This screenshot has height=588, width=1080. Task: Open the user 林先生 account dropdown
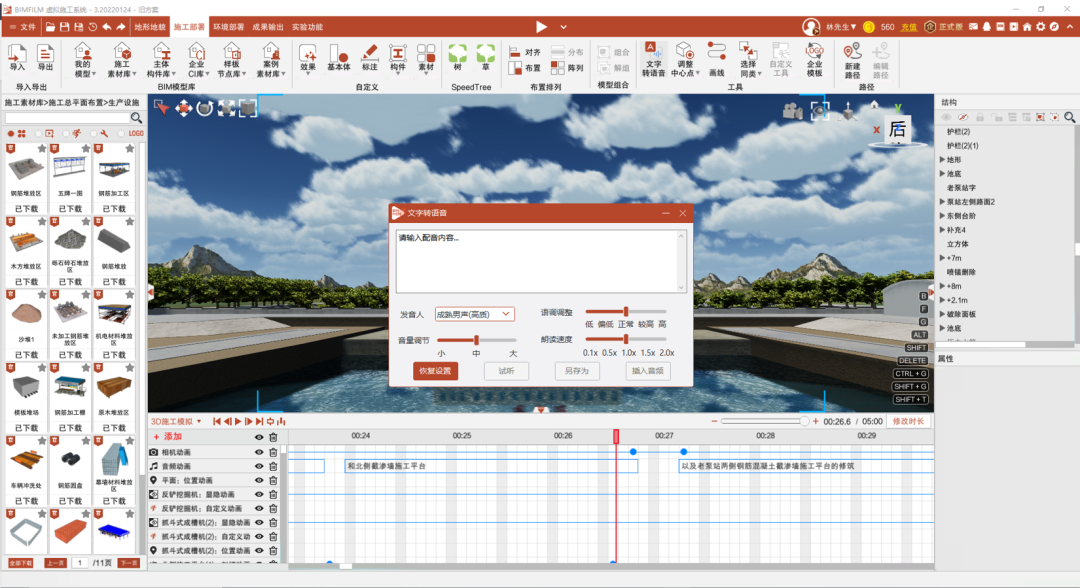840,27
